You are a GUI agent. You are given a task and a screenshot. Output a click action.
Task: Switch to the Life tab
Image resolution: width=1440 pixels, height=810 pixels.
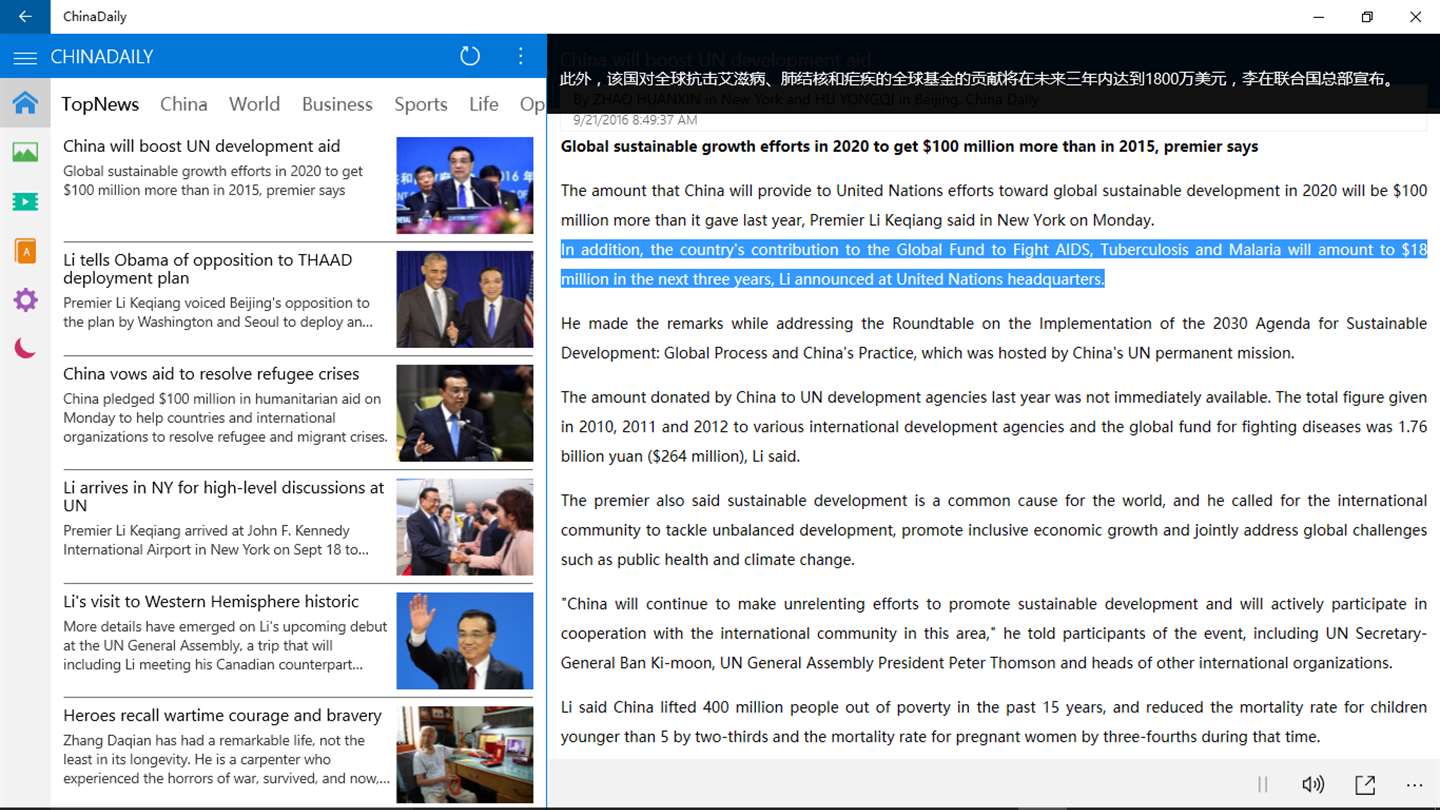point(484,104)
